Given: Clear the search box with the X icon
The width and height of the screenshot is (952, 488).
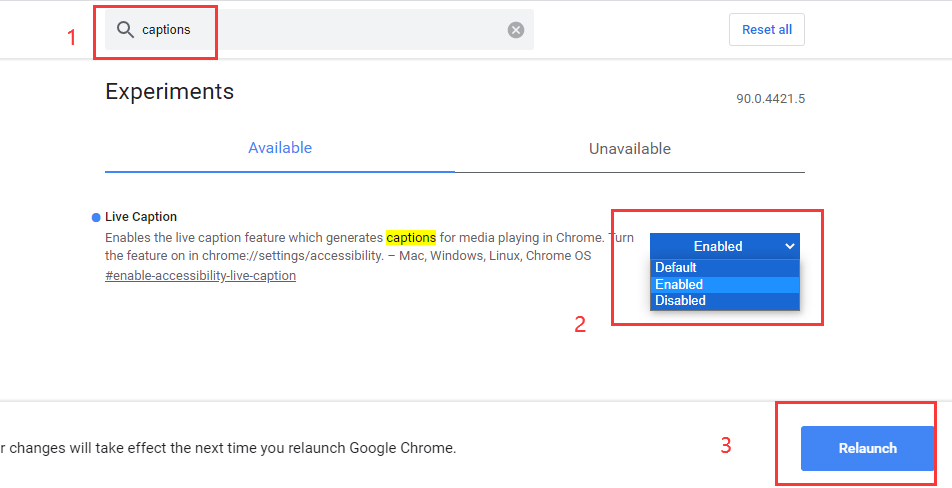Looking at the screenshot, I should click(x=515, y=30).
